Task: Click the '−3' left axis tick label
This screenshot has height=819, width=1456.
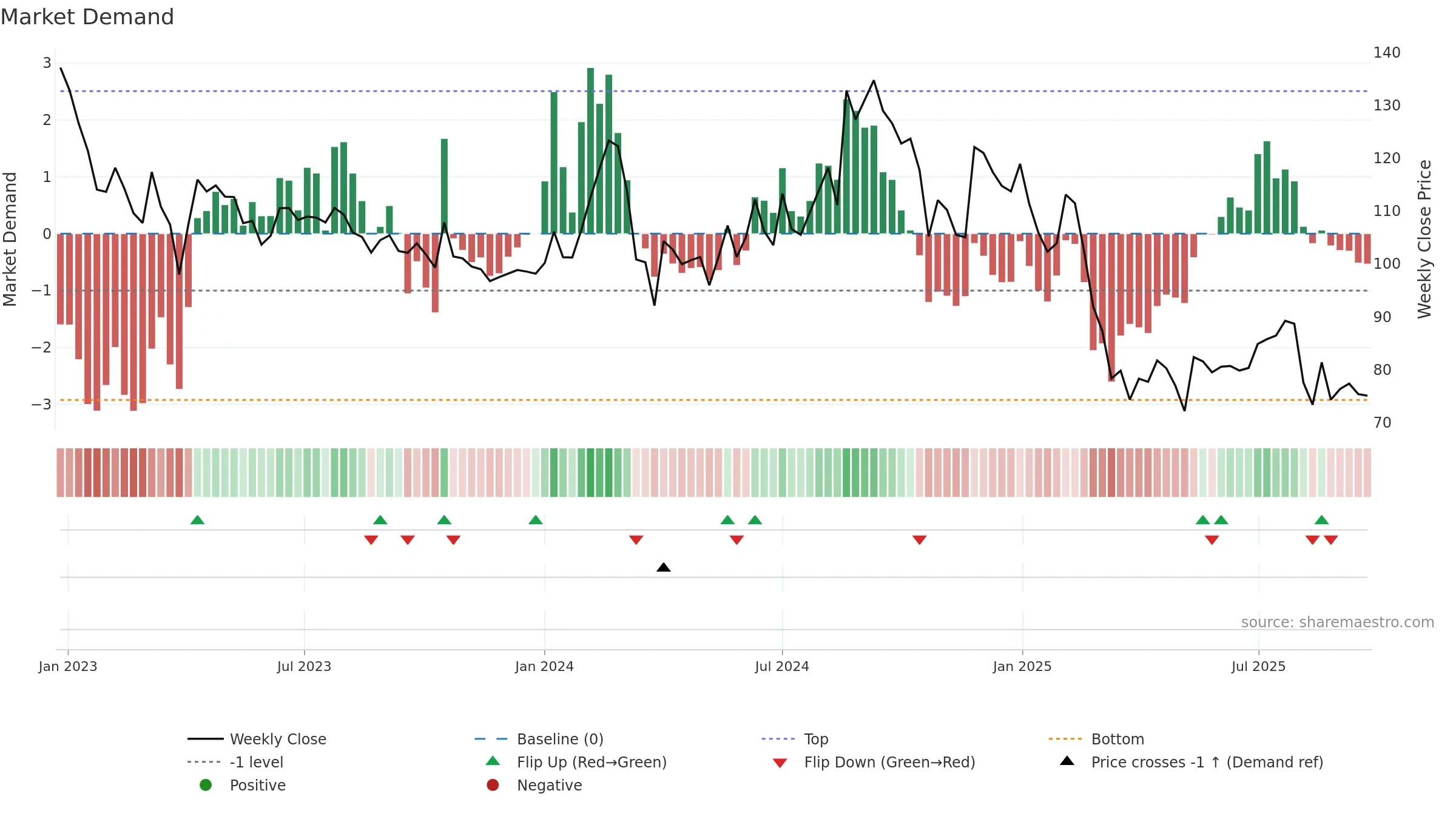Action: (x=42, y=404)
